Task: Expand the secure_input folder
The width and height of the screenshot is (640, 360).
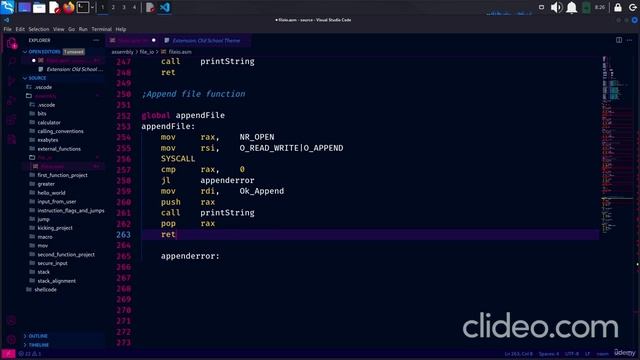Action: coord(52,263)
